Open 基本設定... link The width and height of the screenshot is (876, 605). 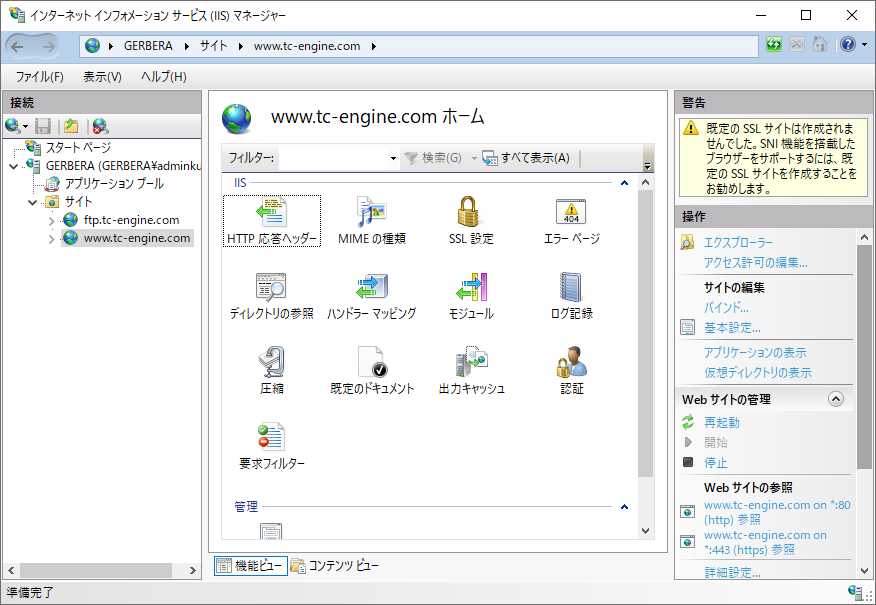point(732,327)
